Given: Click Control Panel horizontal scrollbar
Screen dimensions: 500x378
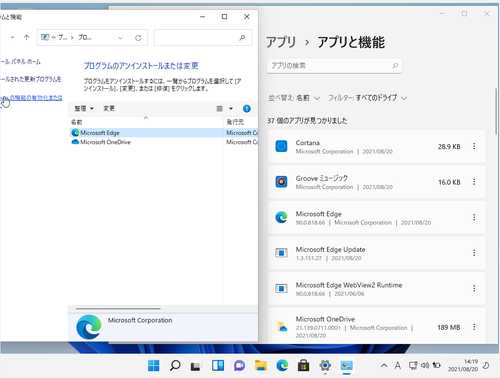Looking at the screenshot, I should 118,309.
